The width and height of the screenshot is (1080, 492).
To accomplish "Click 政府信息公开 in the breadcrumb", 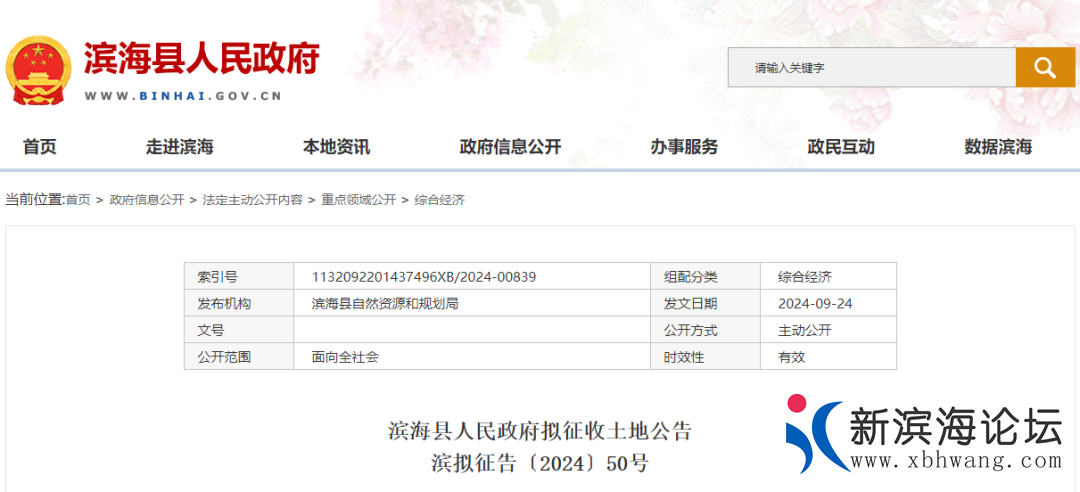I will [147, 200].
